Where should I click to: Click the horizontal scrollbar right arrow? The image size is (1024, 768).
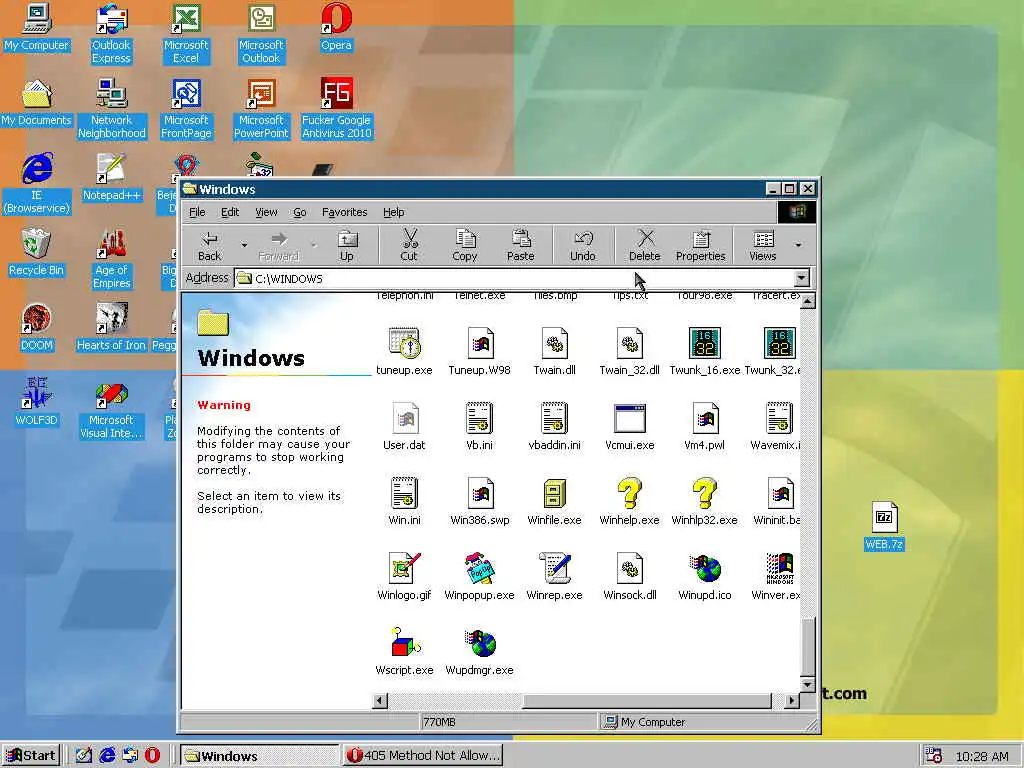(792, 701)
